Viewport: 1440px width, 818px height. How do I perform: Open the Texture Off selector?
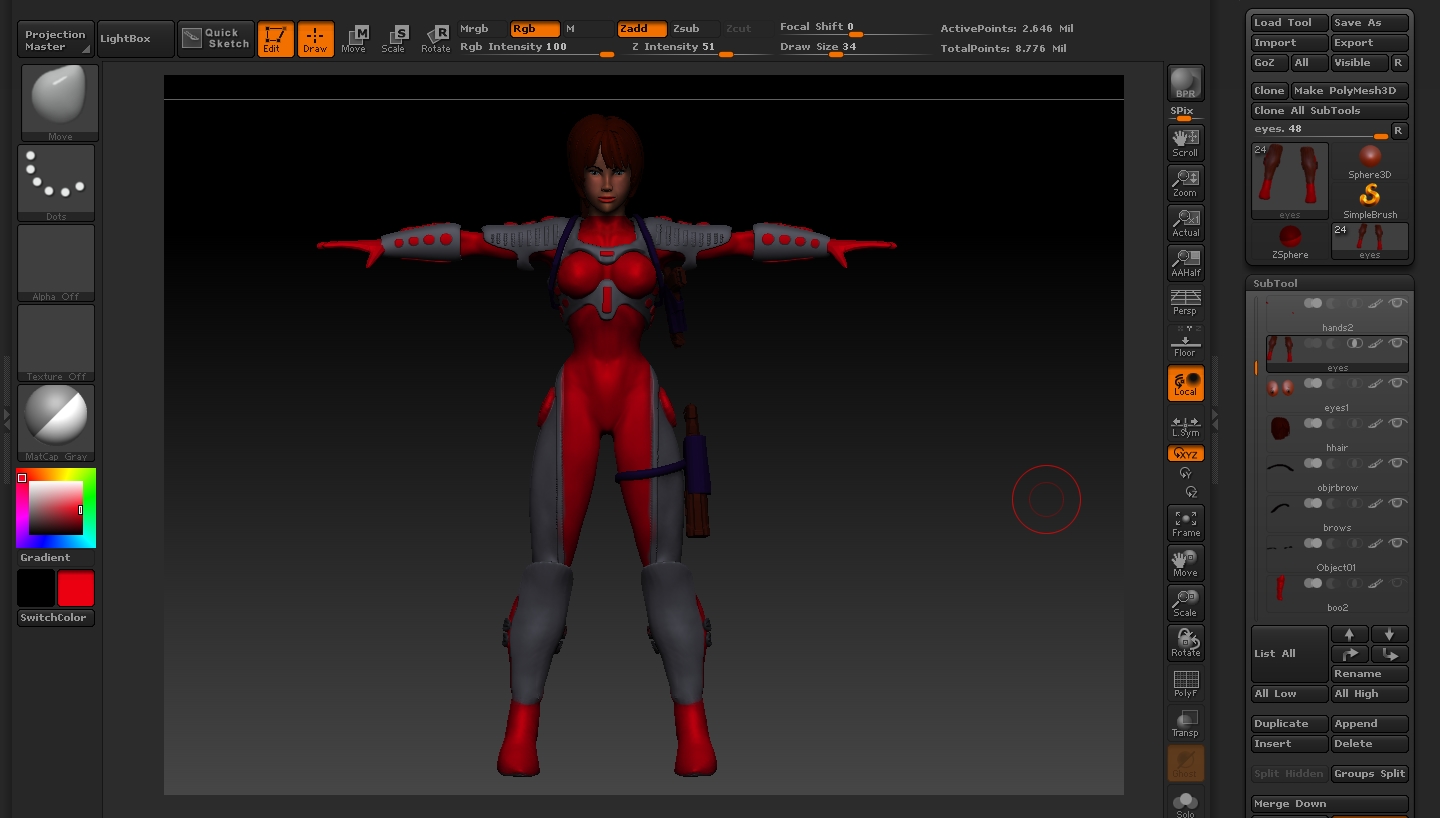pyautogui.click(x=56, y=343)
